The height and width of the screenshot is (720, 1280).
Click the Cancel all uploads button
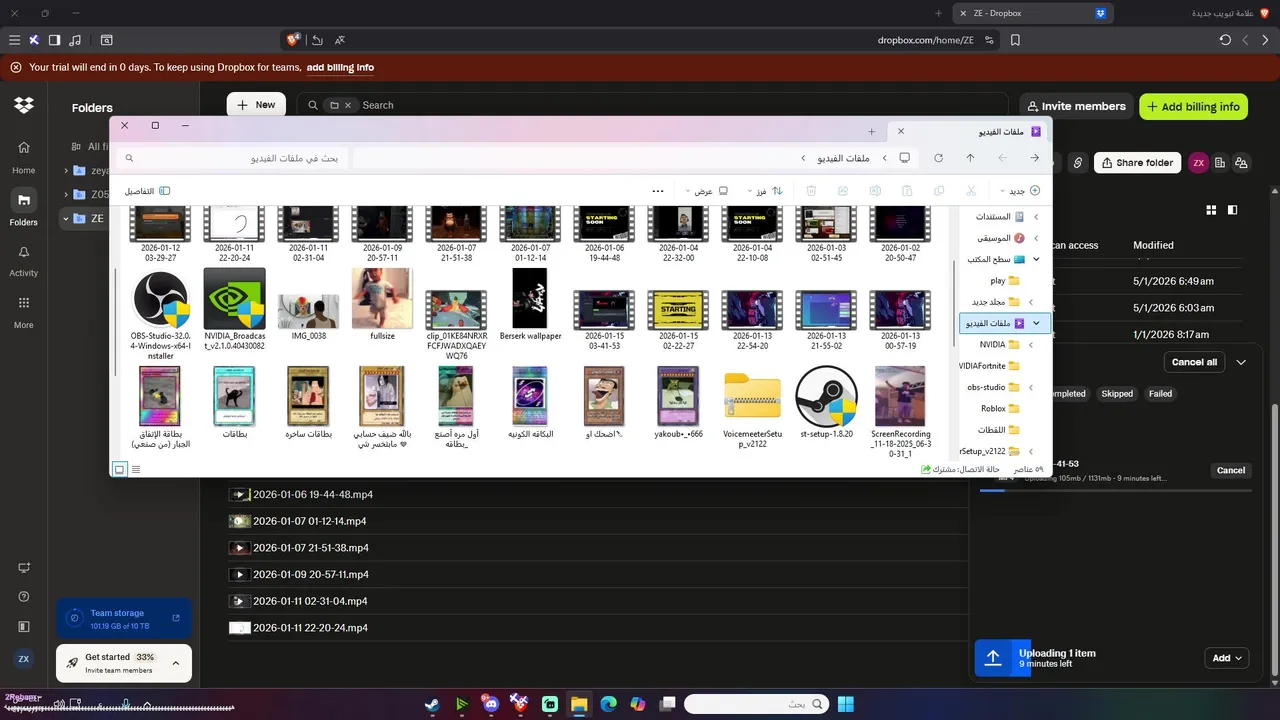tap(1194, 362)
